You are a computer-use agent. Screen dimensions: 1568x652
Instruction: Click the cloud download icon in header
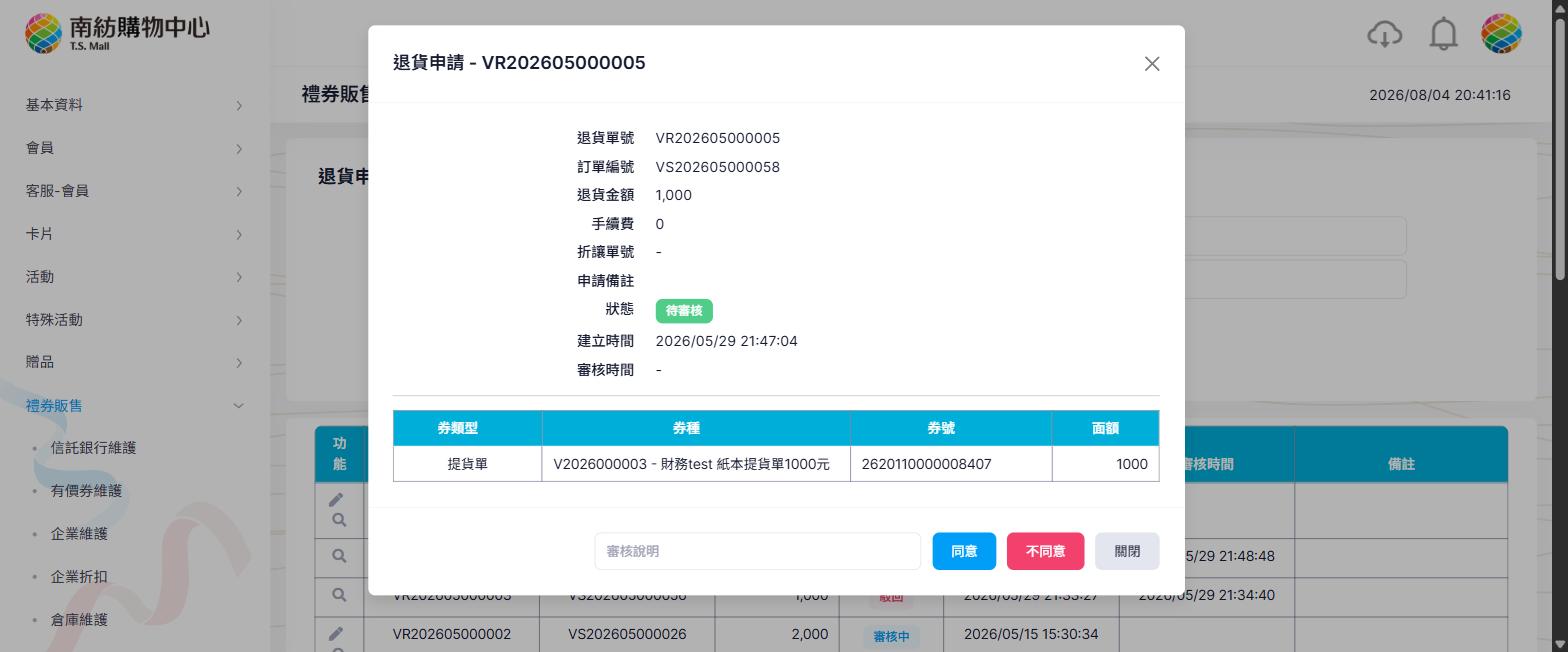coord(1384,34)
